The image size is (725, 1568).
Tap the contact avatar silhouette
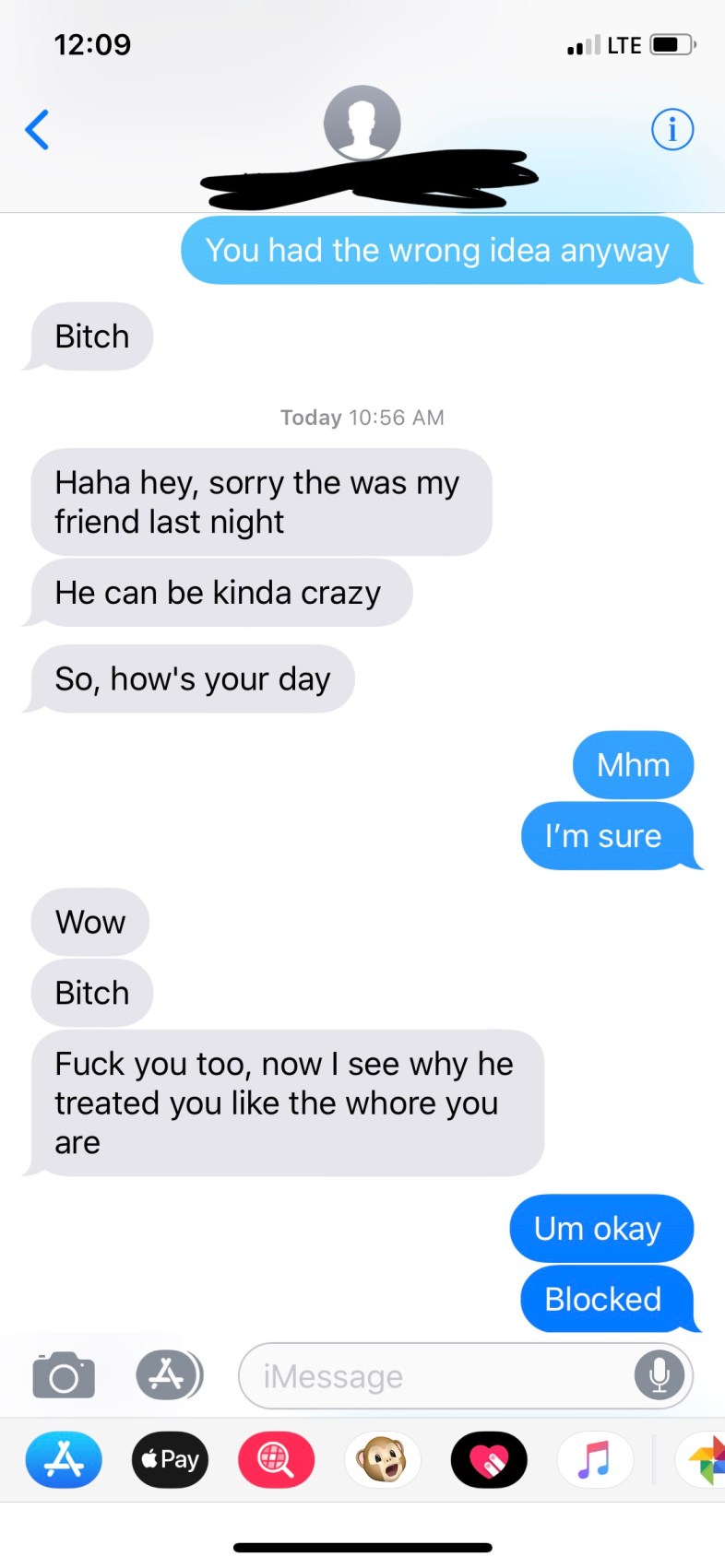[x=362, y=123]
